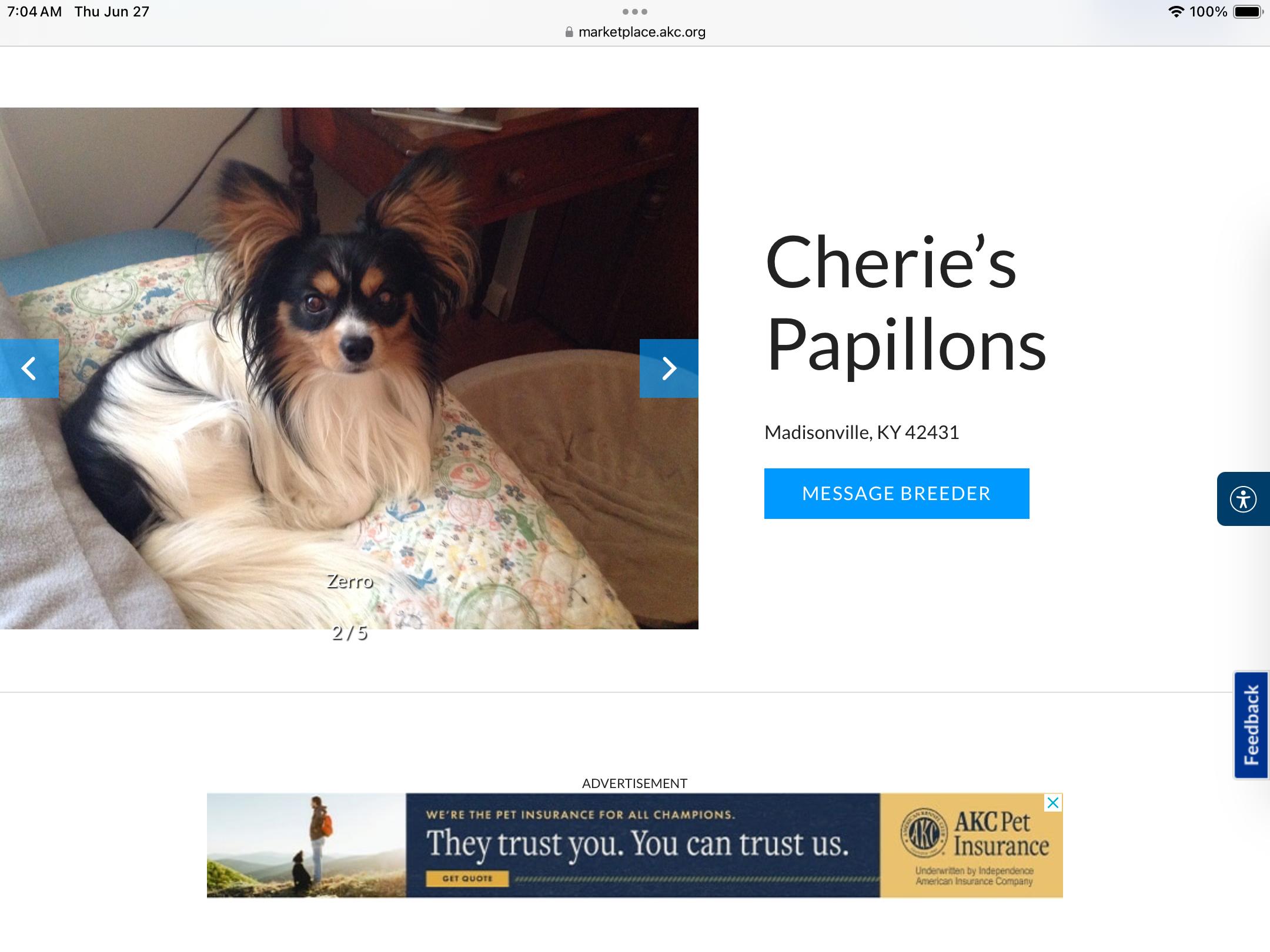Image resolution: width=1270 pixels, height=952 pixels.
Task: Close the AKC Pet Insurance ad
Action: (x=1053, y=803)
